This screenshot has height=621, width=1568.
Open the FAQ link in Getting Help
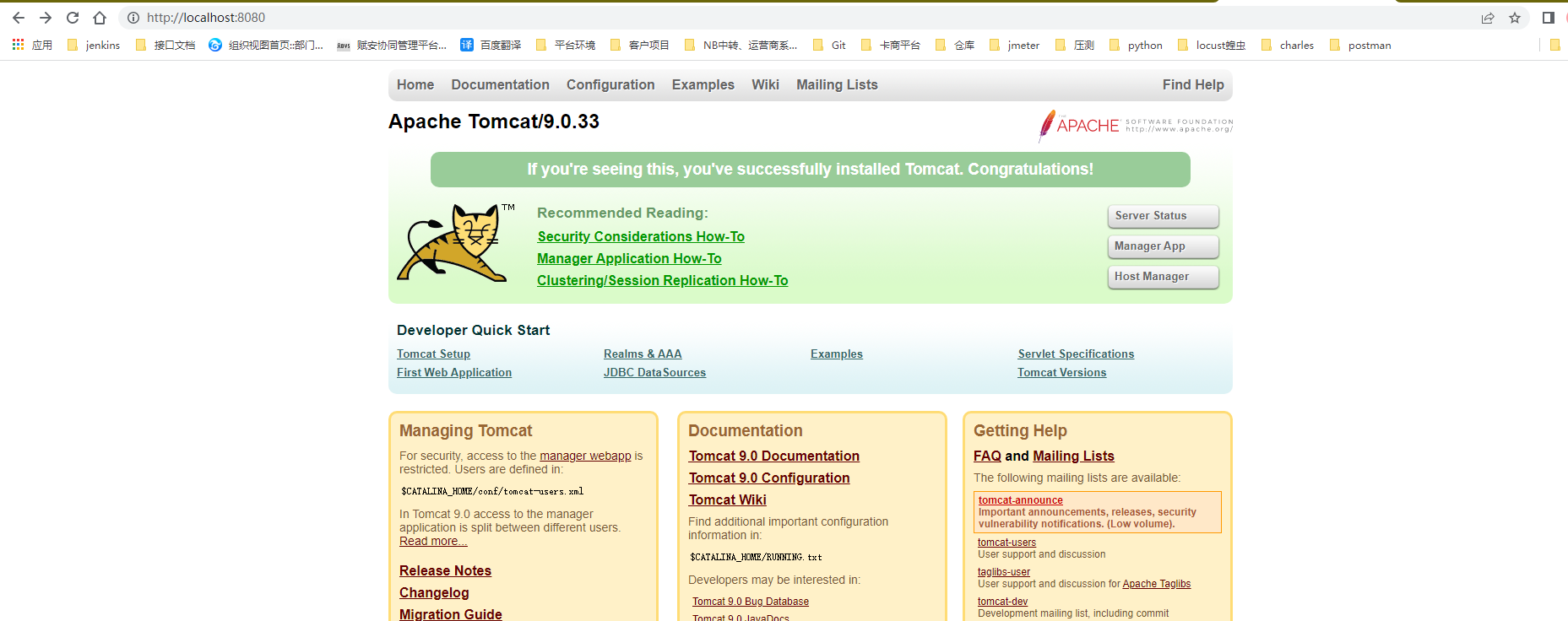987,456
